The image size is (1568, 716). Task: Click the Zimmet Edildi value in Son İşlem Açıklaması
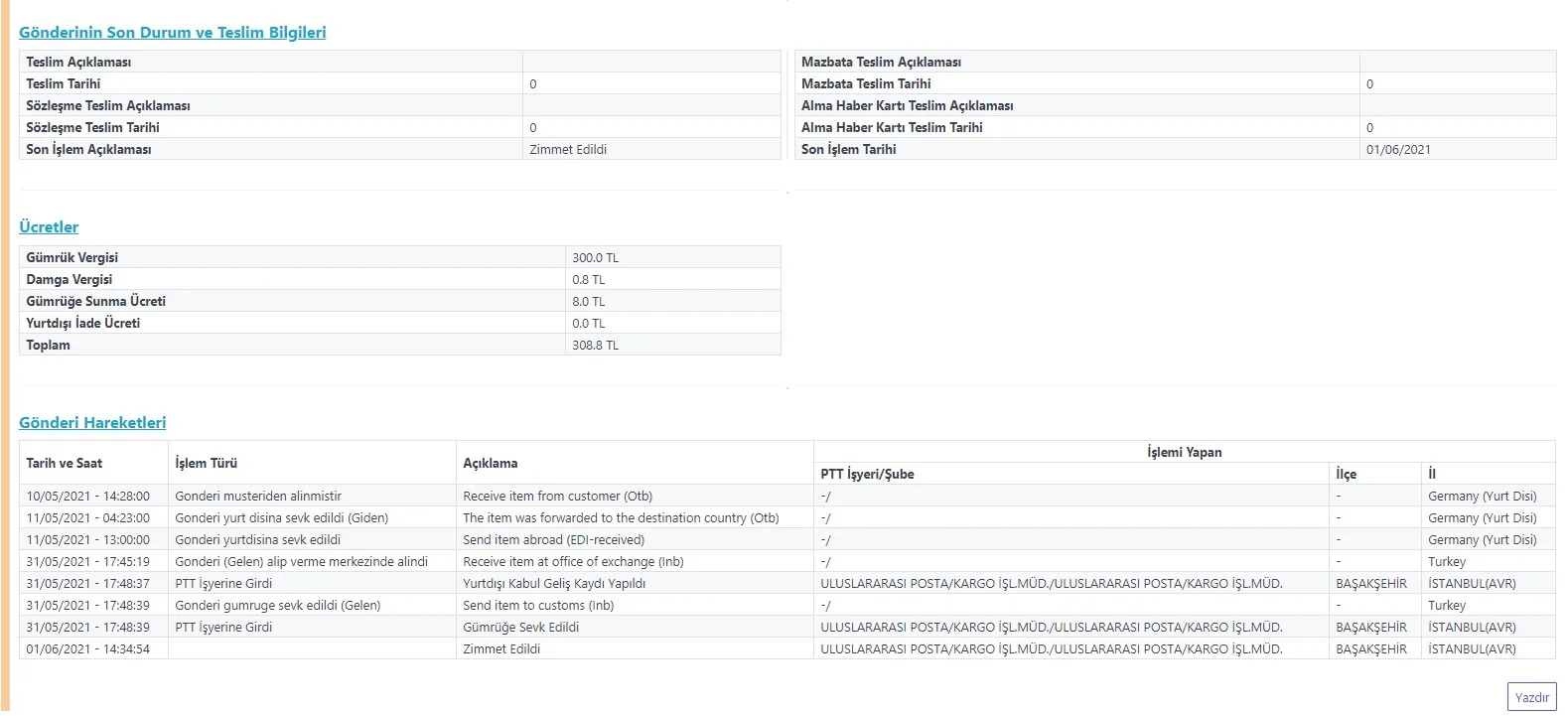coord(568,150)
